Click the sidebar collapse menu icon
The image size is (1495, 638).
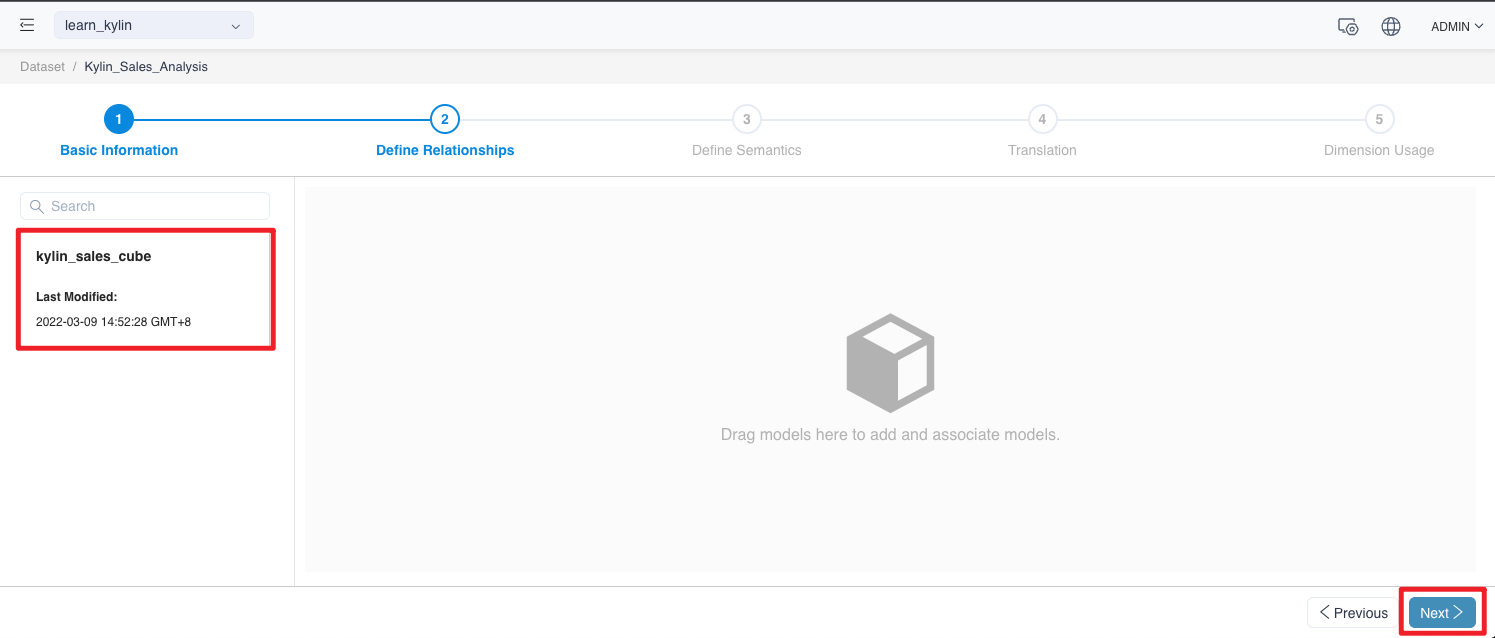pyautogui.click(x=27, y=26)
